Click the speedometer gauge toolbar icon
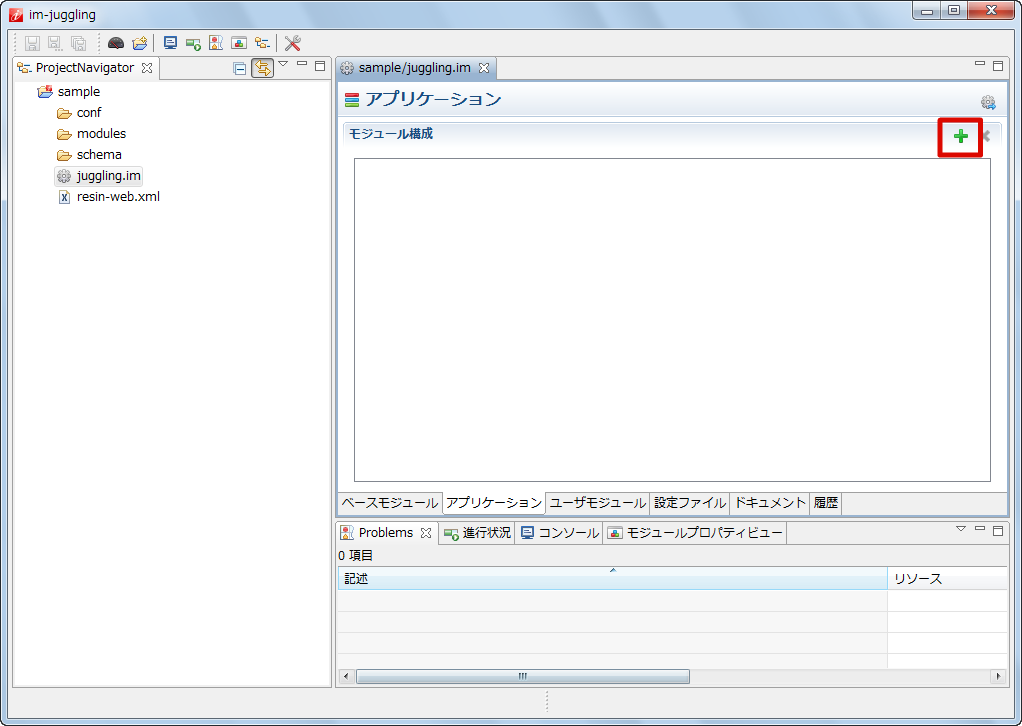Viewport: 1022px width, 726px height. click(x=116, y=43)
